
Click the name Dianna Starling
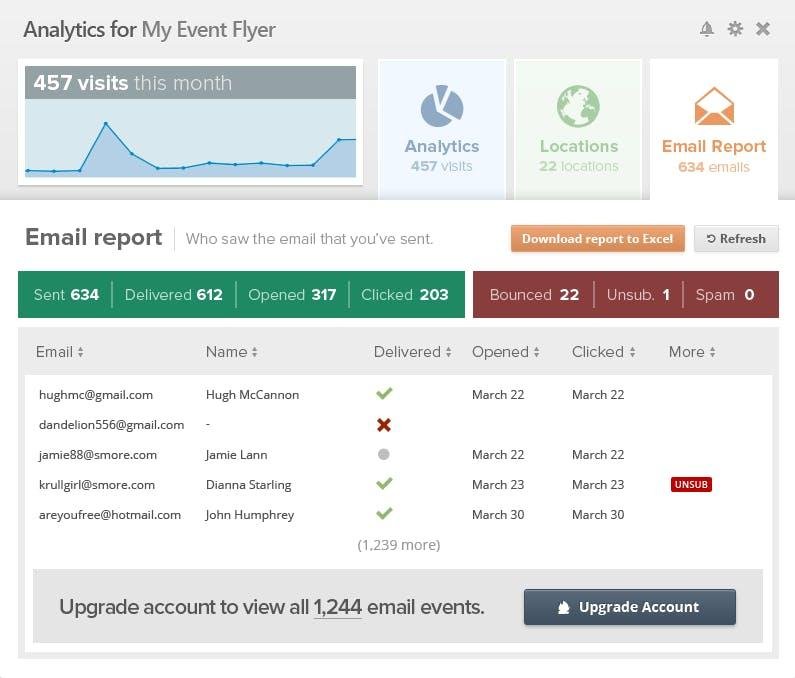[x=248, y=485]
